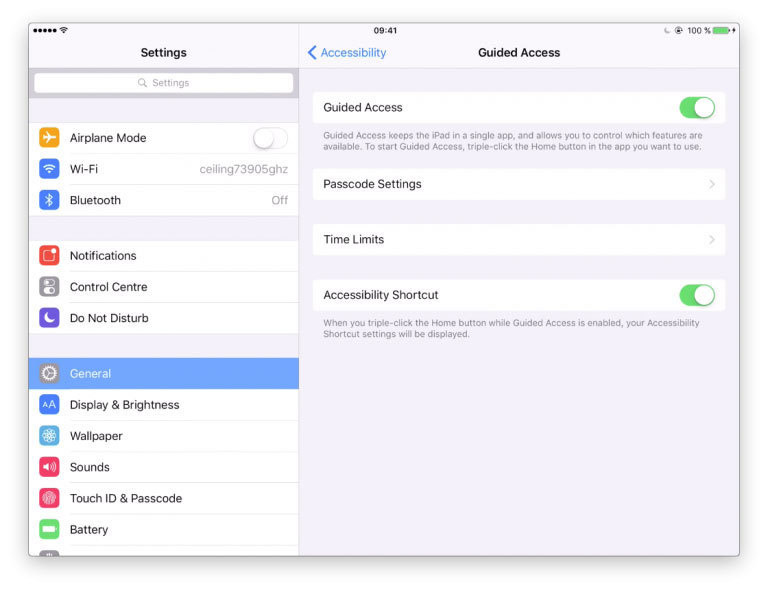Screen dimensions: 768x590
Task: Tap the General gear icon
Action: click(x=49, y=374)
